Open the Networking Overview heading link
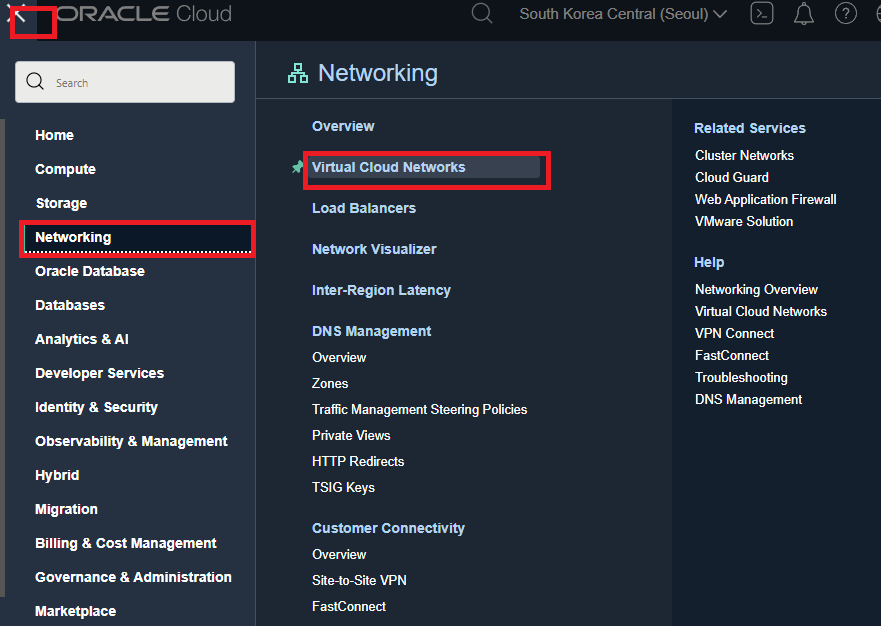Viewport: 881px width, 626px height. coord(343,126)
